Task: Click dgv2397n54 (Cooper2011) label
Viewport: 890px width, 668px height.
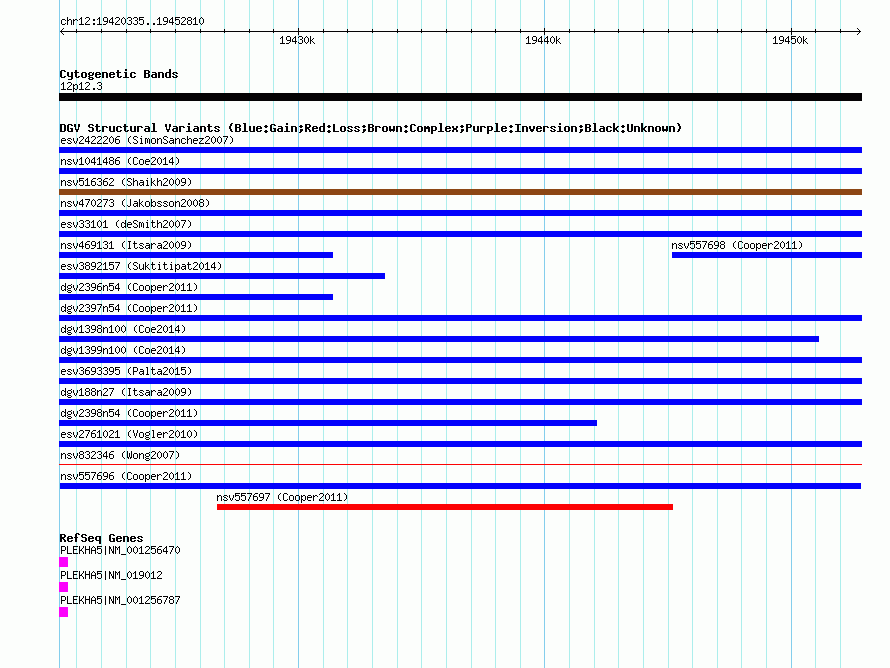Action: (x=129, y=308)
